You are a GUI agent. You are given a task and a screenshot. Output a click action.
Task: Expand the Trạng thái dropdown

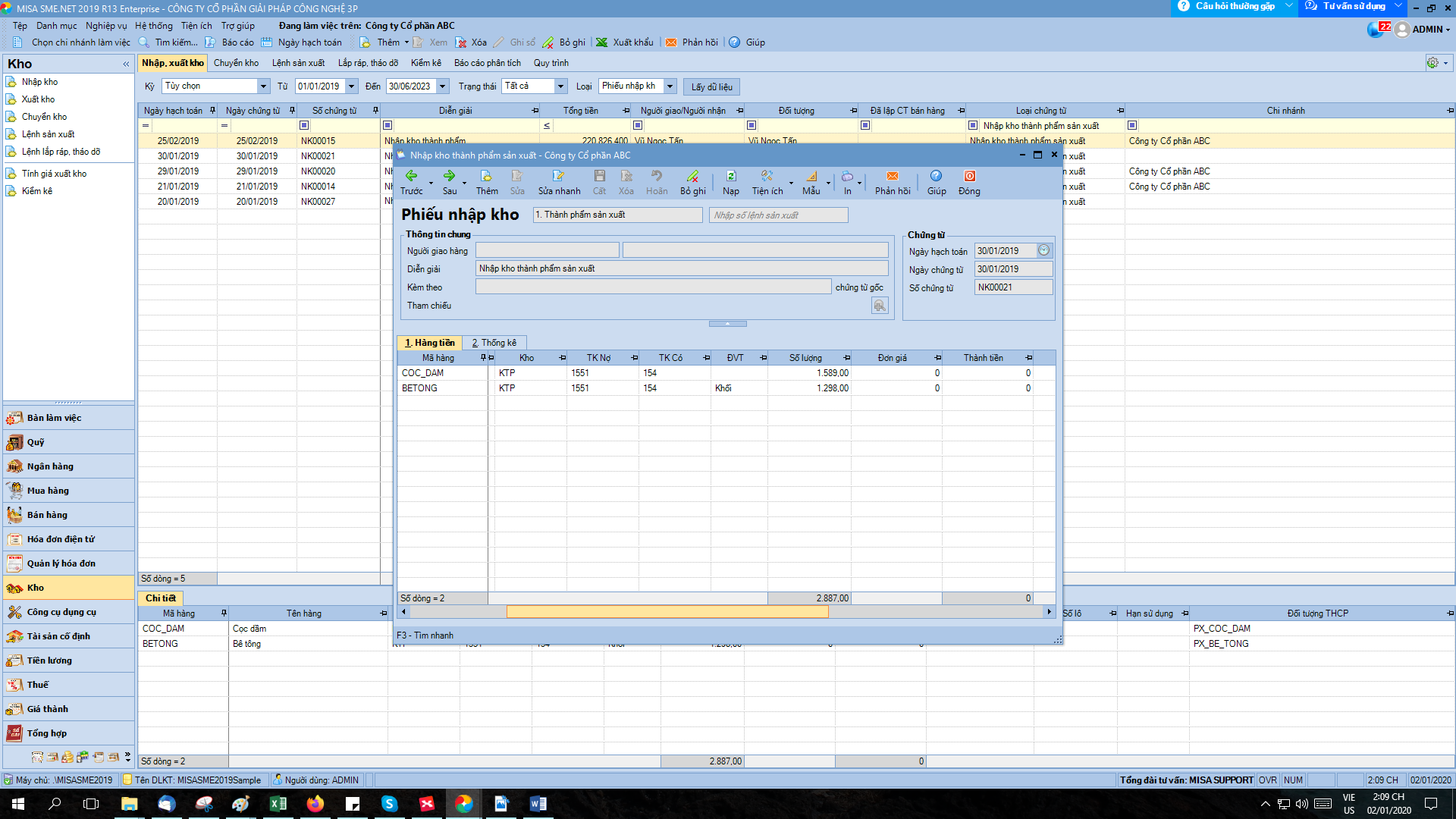click(560, 86)
